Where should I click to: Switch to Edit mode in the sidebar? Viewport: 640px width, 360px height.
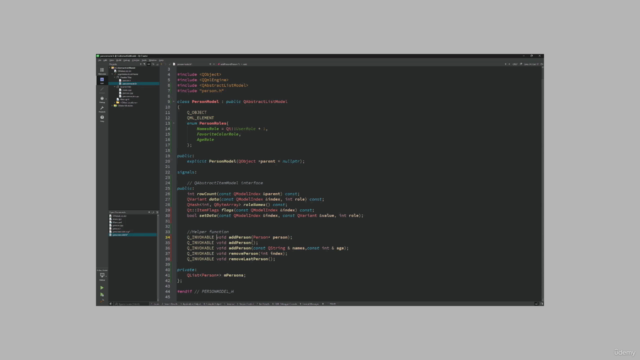pos(102,80)
